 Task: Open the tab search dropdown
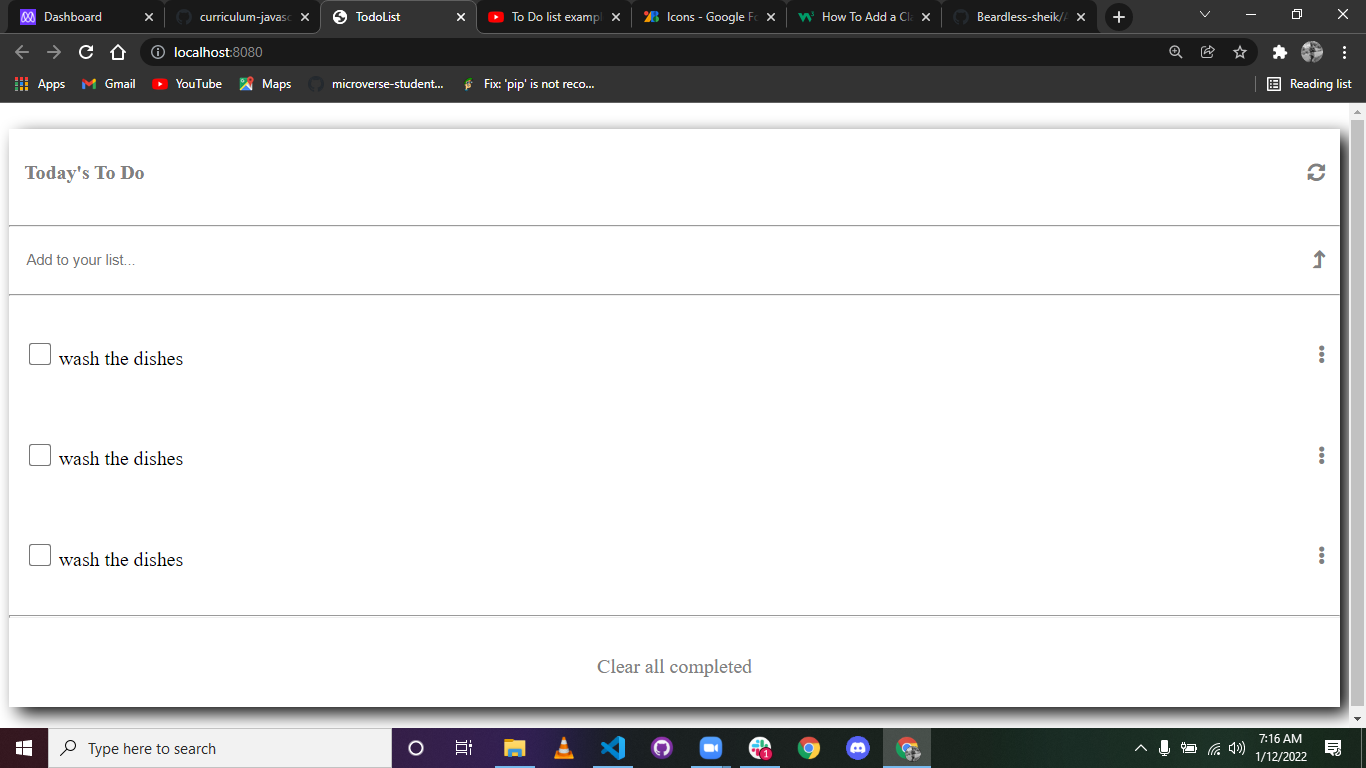pyautogui.click(x=1205, y=15)
